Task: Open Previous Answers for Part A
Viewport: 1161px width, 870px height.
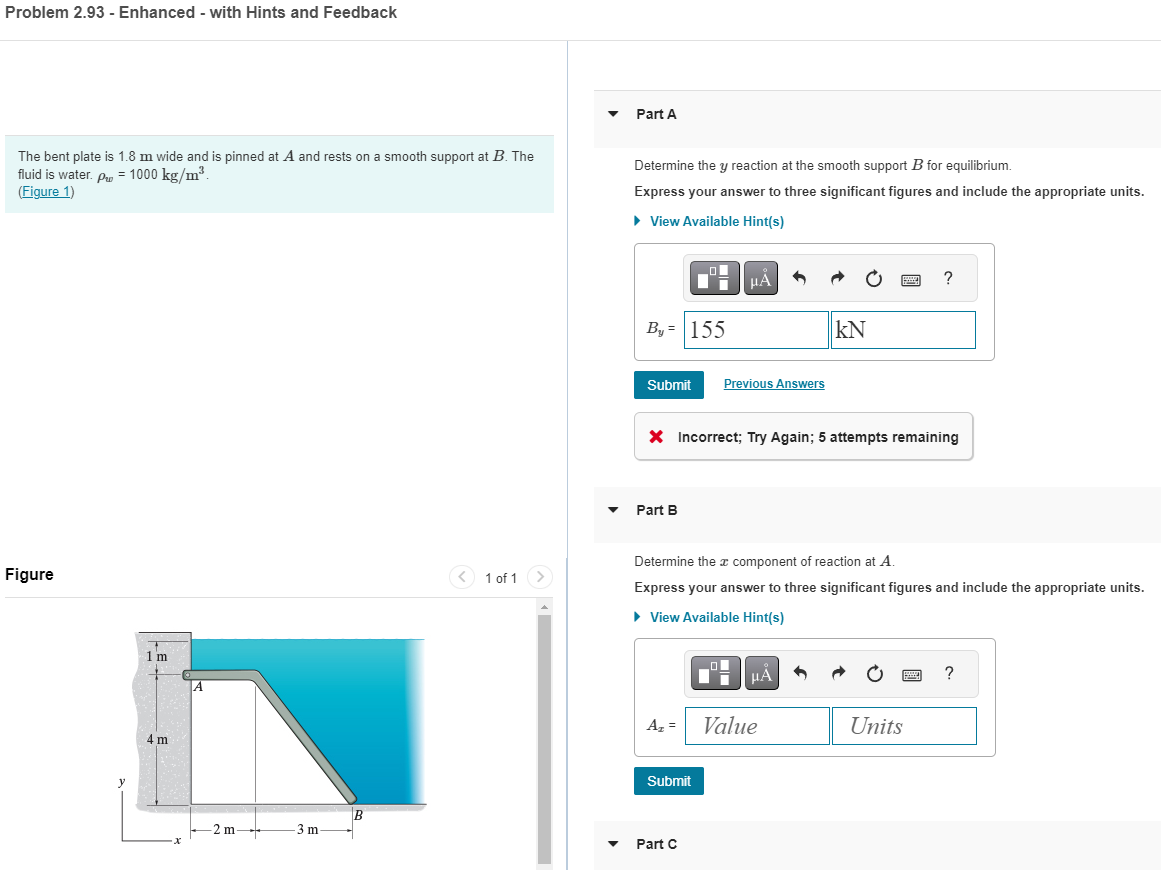Action: click(773, 383)
